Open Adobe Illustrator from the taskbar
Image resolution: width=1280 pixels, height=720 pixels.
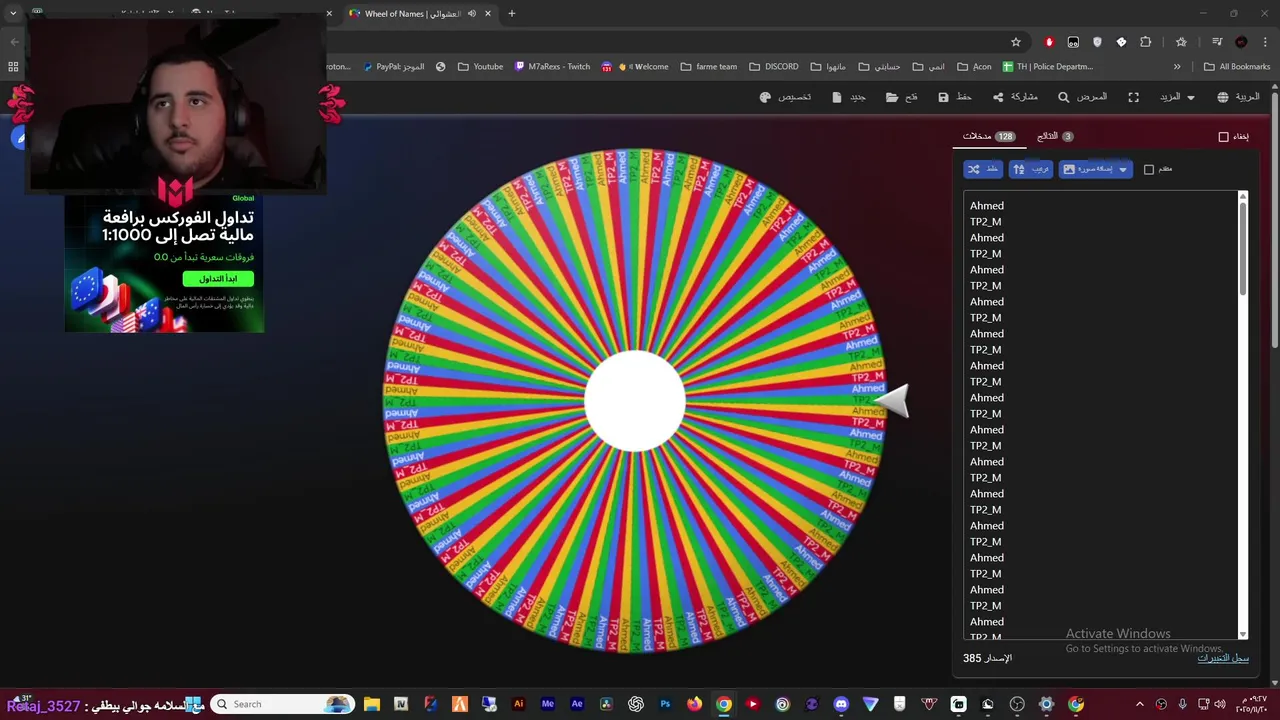click(x=518, y=704)
